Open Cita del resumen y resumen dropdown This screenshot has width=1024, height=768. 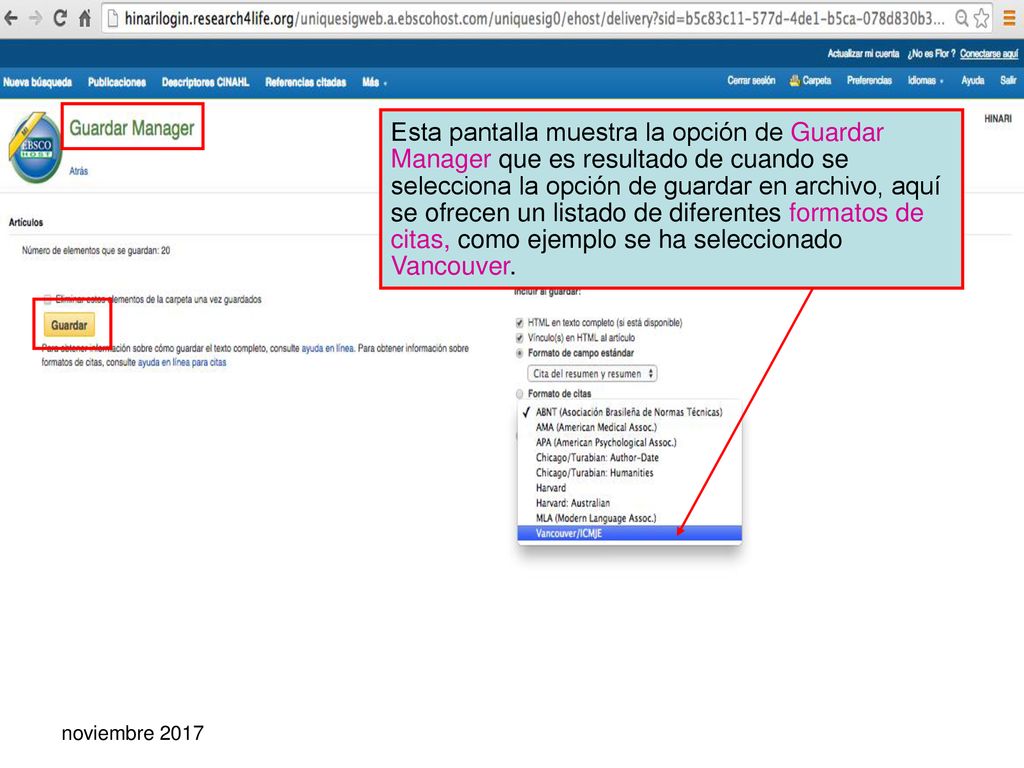click(592, 374)
